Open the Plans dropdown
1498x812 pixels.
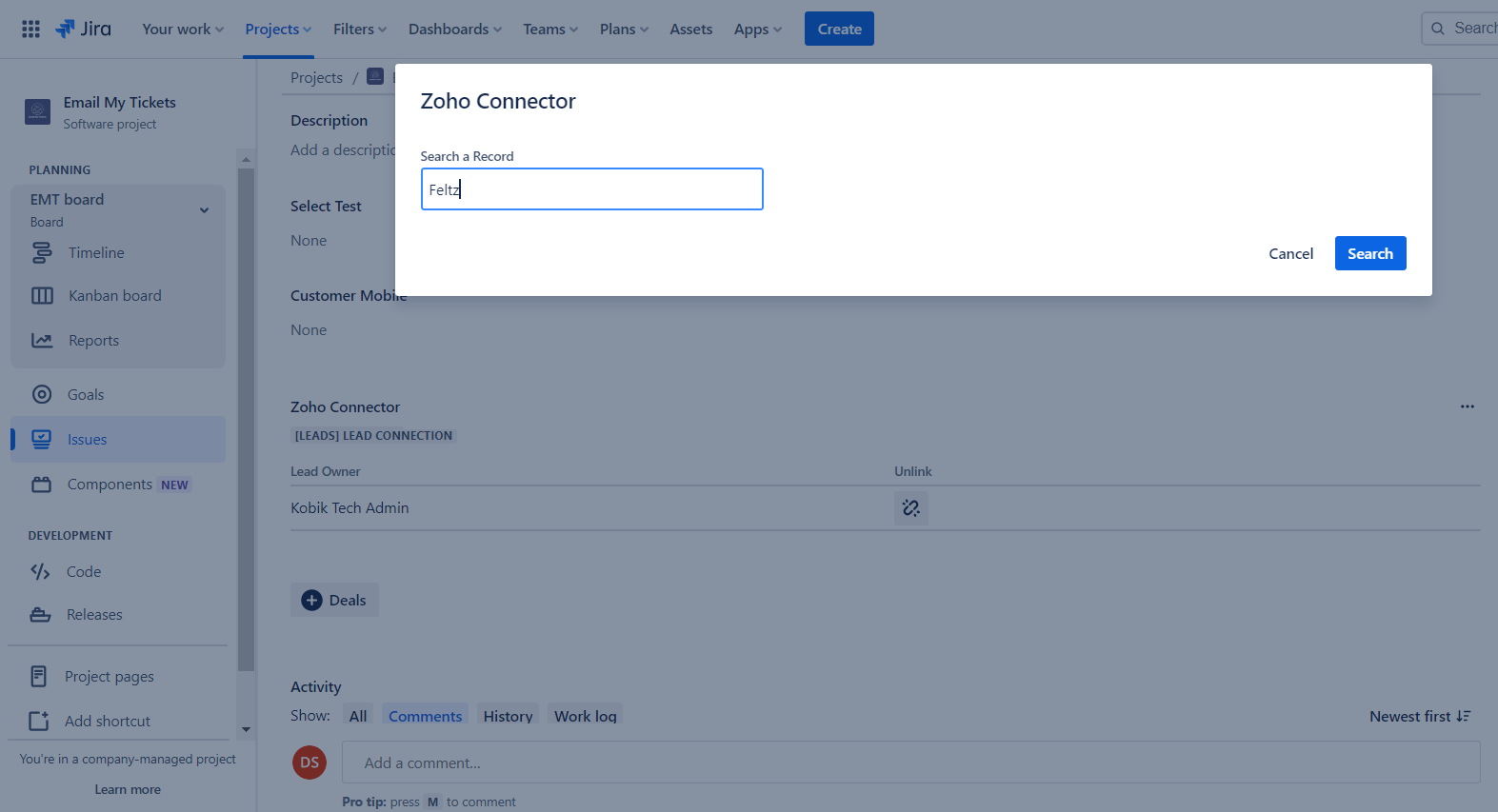point(624,30)
